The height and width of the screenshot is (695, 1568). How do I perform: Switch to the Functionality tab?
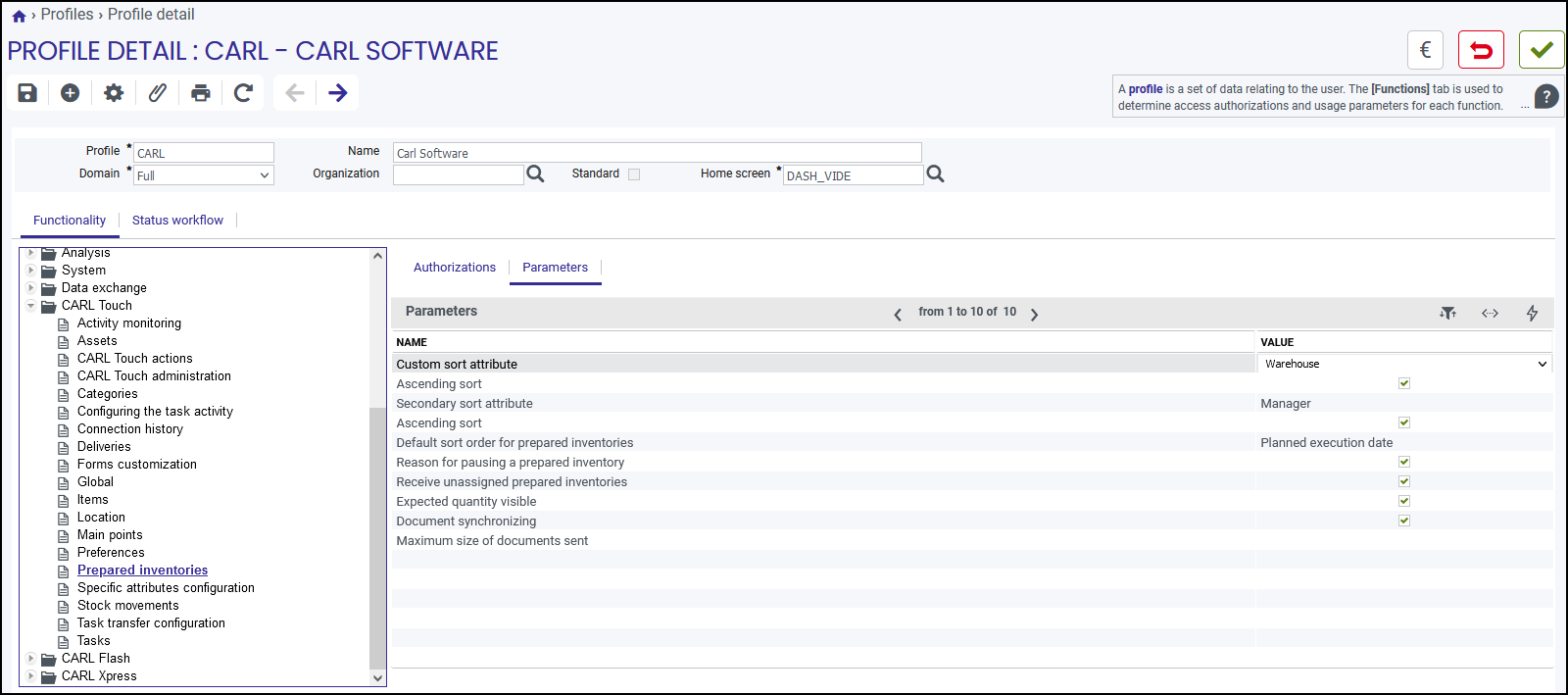pos(70,221)
